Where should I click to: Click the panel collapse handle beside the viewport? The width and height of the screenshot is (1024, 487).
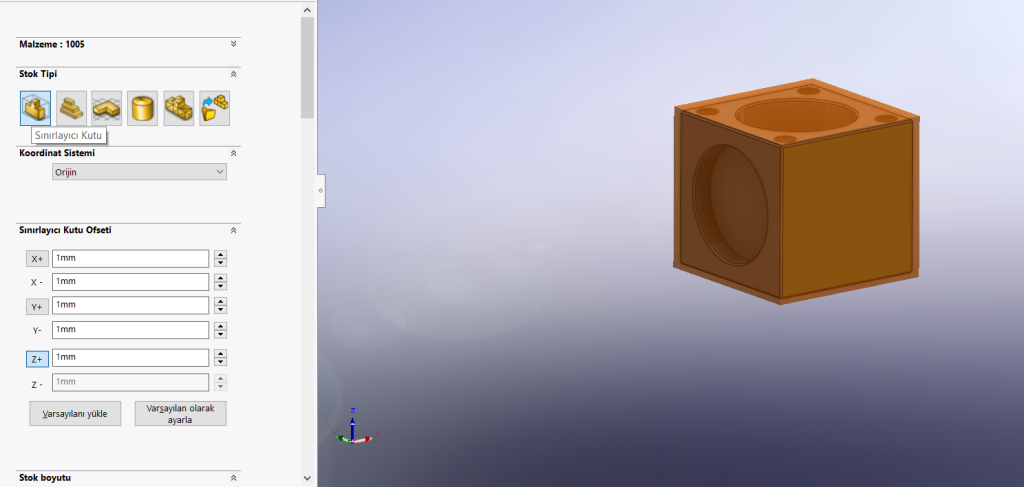pyautogui.click(x=320, y=189)
